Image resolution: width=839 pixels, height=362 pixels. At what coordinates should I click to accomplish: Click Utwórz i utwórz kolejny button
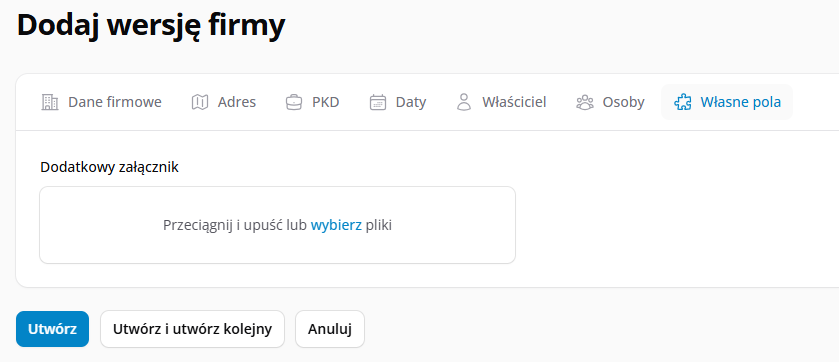click(192, 329)
